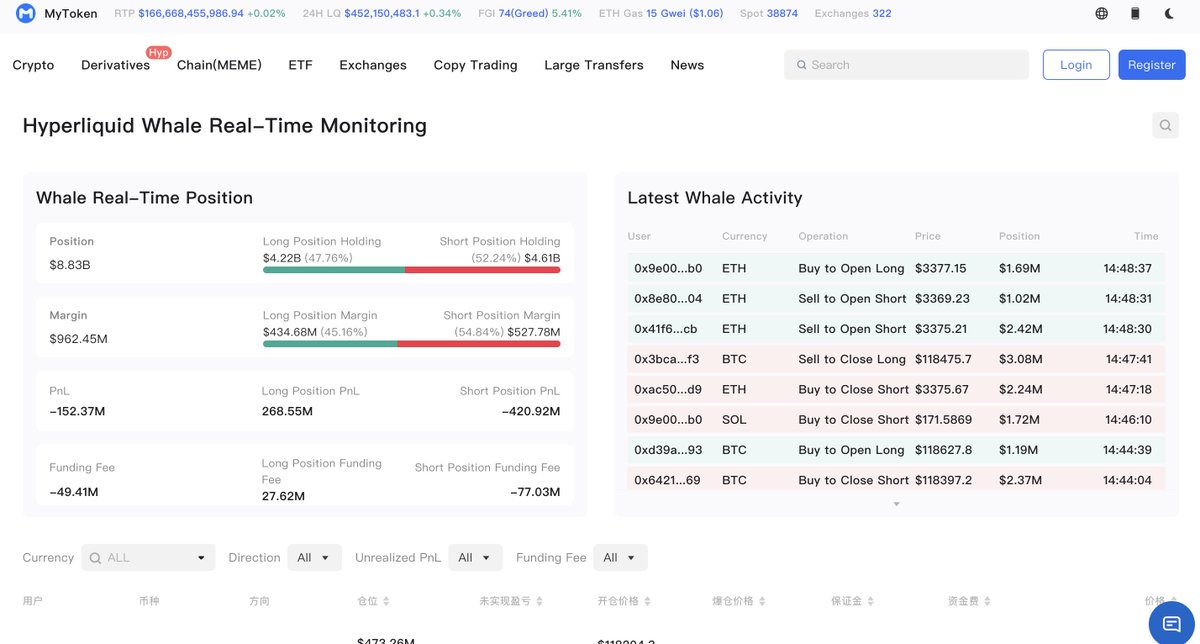Click the -49.41M funding fee value

[x=74, y=492]
